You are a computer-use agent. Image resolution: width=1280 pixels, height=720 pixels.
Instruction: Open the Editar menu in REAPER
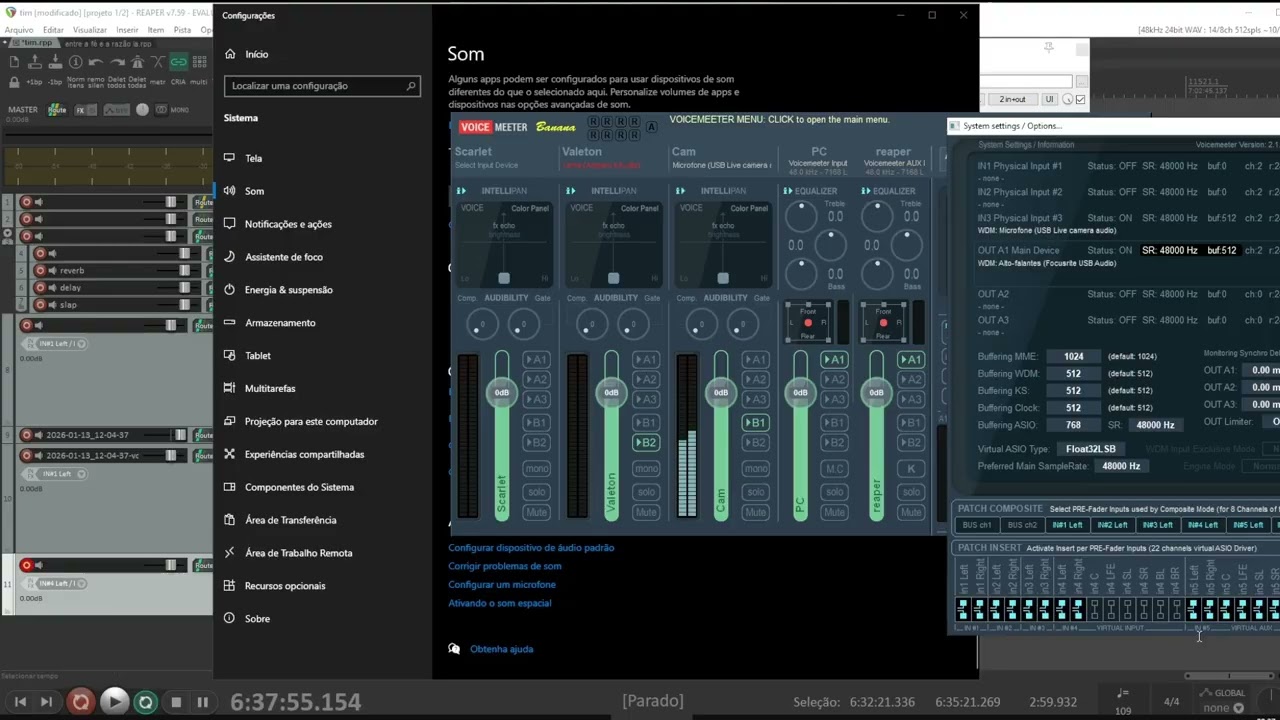(x=53, y=30)
